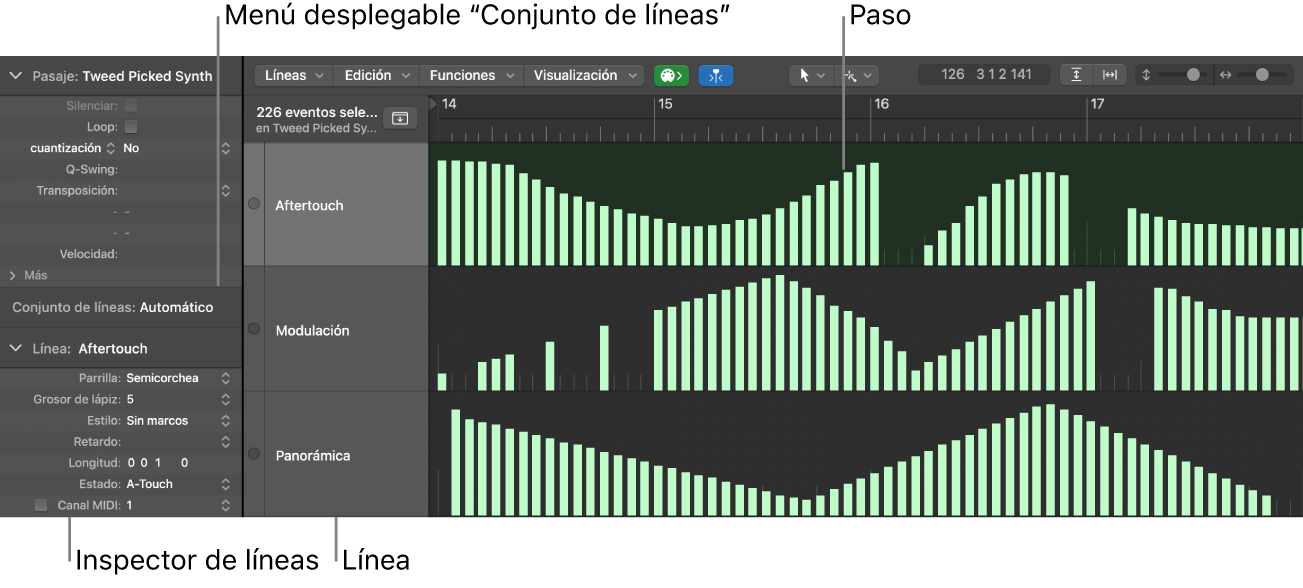Open the secondary pencil tool menu
The image size is (1303, 588).
pyautogui.click(x=858, y=75)
